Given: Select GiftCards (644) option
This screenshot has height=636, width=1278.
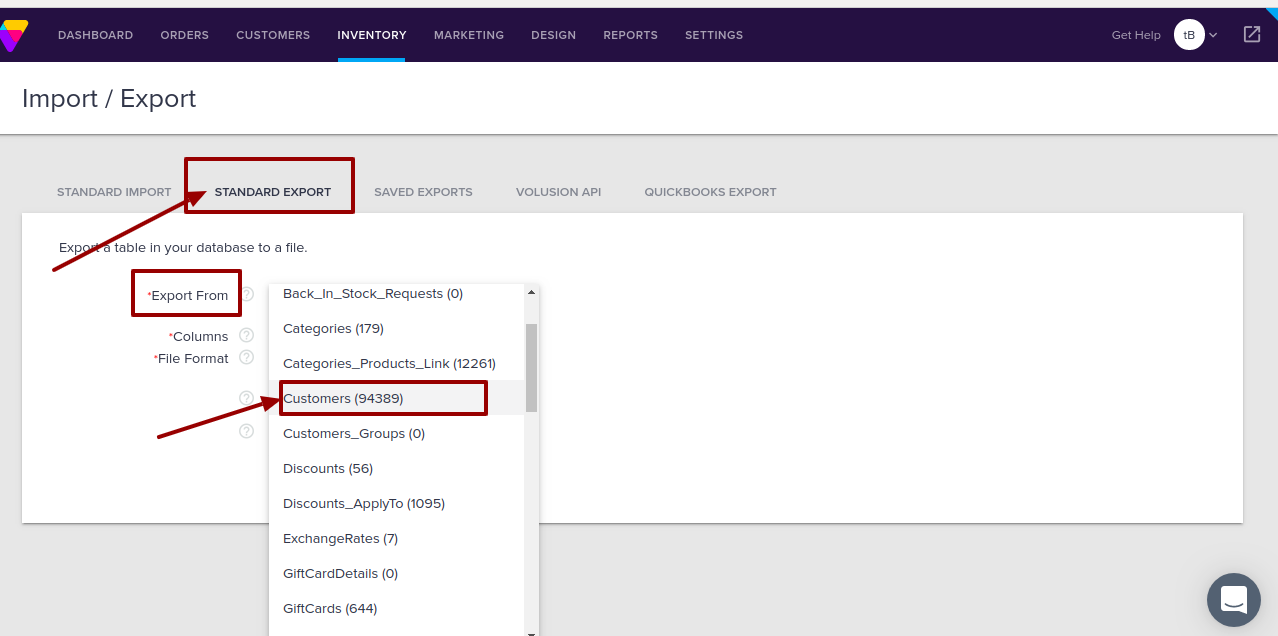Looking at the screenshot, I should click(x=397, y=608).
